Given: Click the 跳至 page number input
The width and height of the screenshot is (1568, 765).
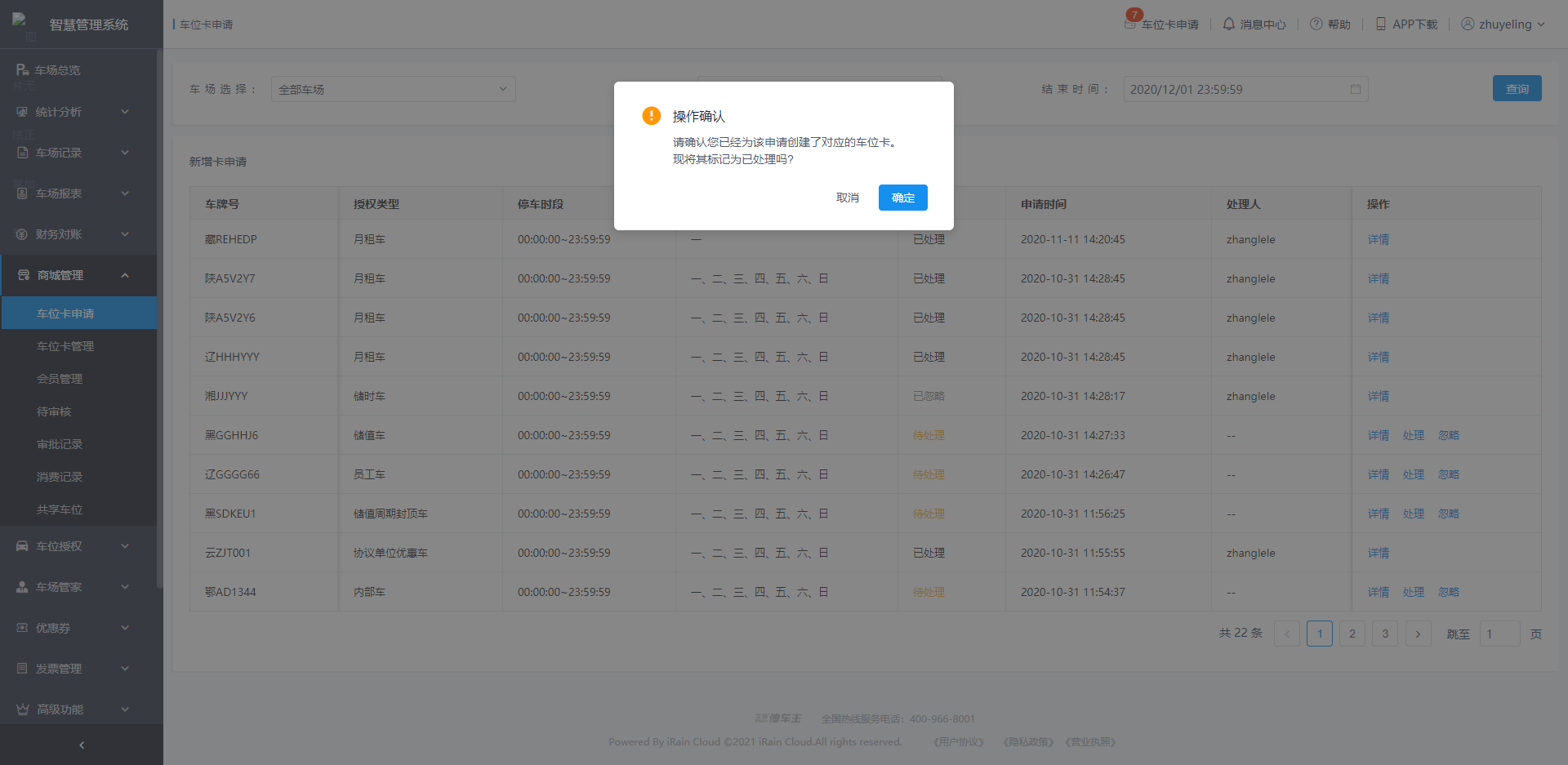Looking at the screenshot, I should tap(1500, 634).
